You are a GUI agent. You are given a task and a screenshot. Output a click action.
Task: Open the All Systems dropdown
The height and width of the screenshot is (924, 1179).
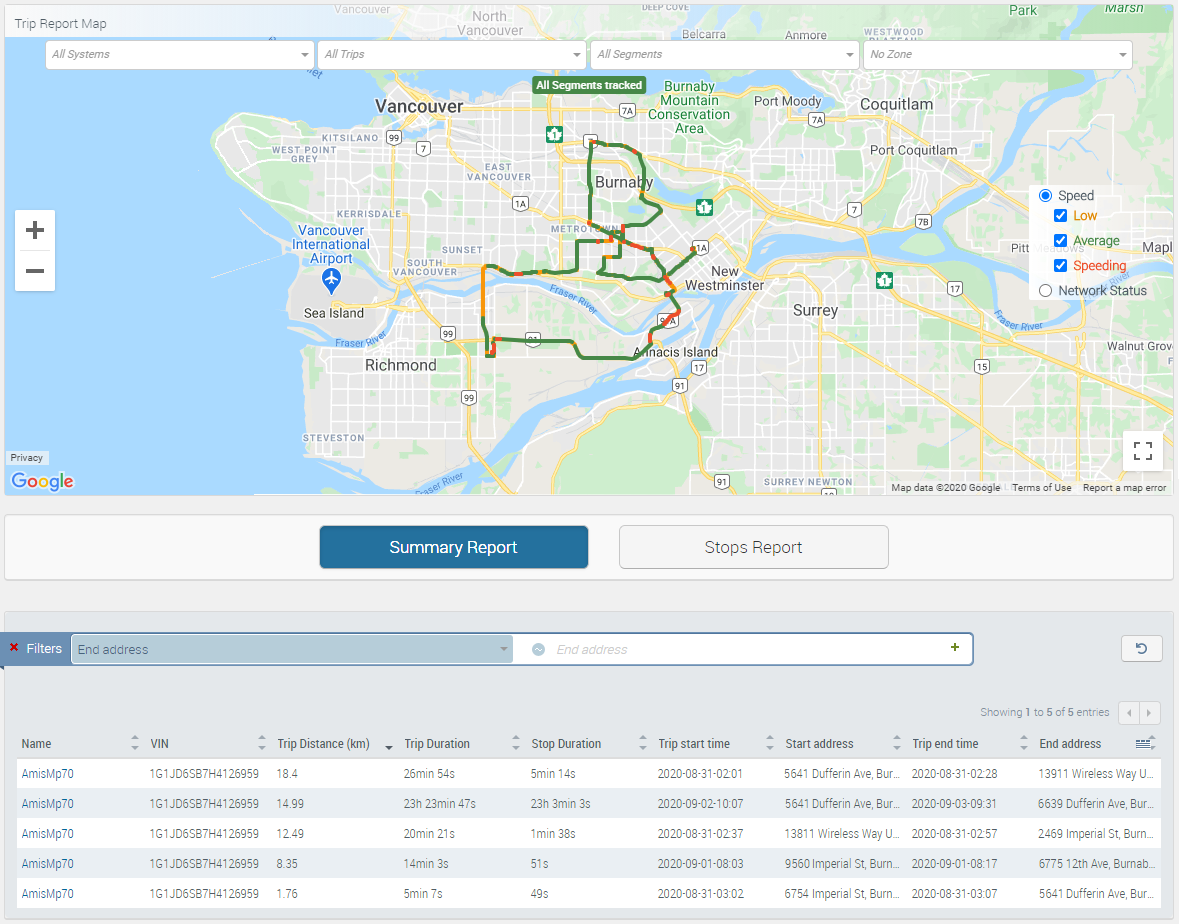coord(179,55)
